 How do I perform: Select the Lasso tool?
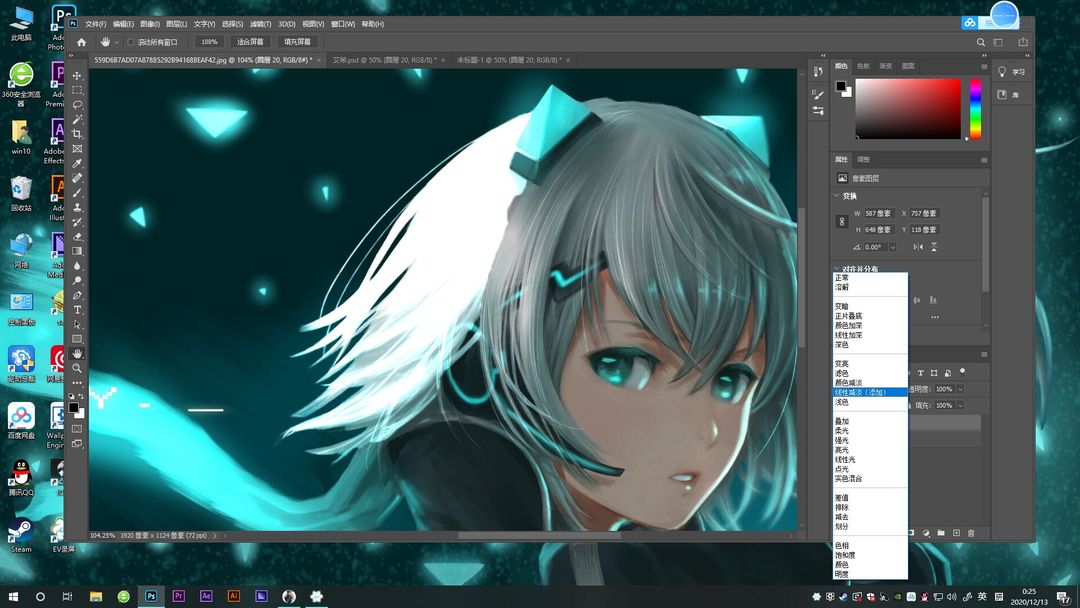click(77, 105)
